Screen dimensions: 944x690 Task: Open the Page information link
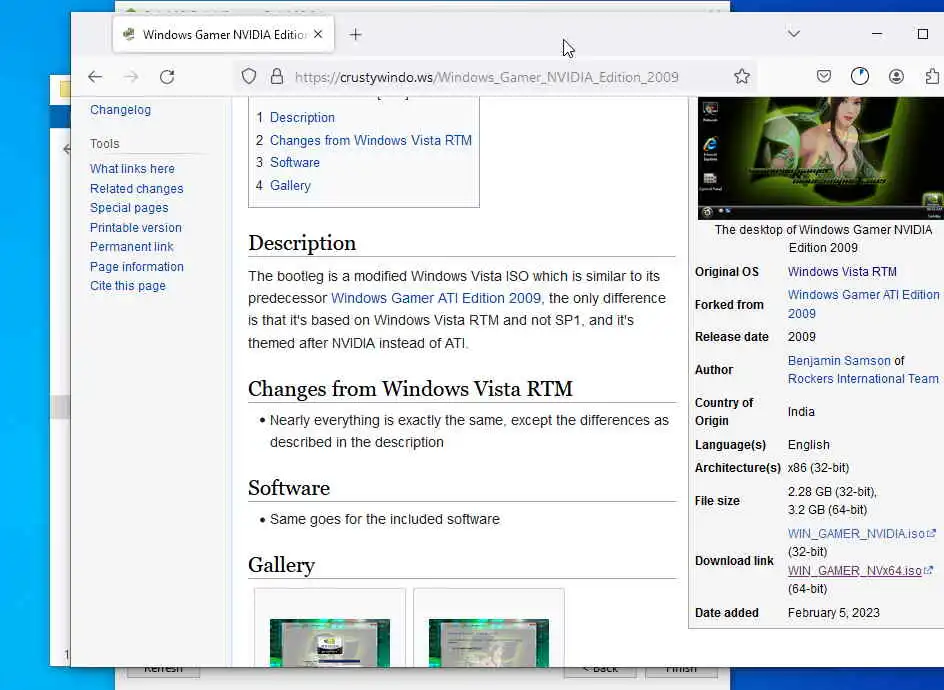pos(137,267)
